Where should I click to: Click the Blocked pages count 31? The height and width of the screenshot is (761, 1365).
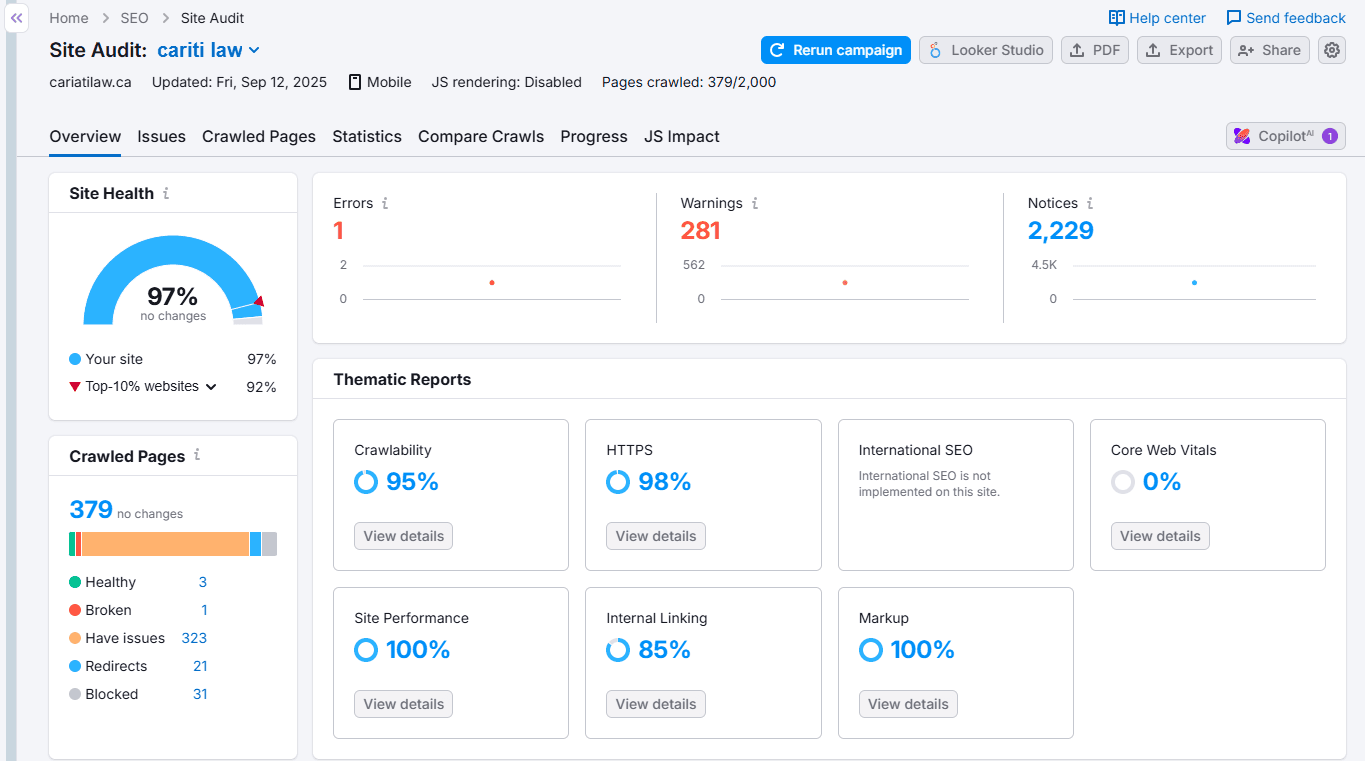pyautogui.click(x=200, y=694)
